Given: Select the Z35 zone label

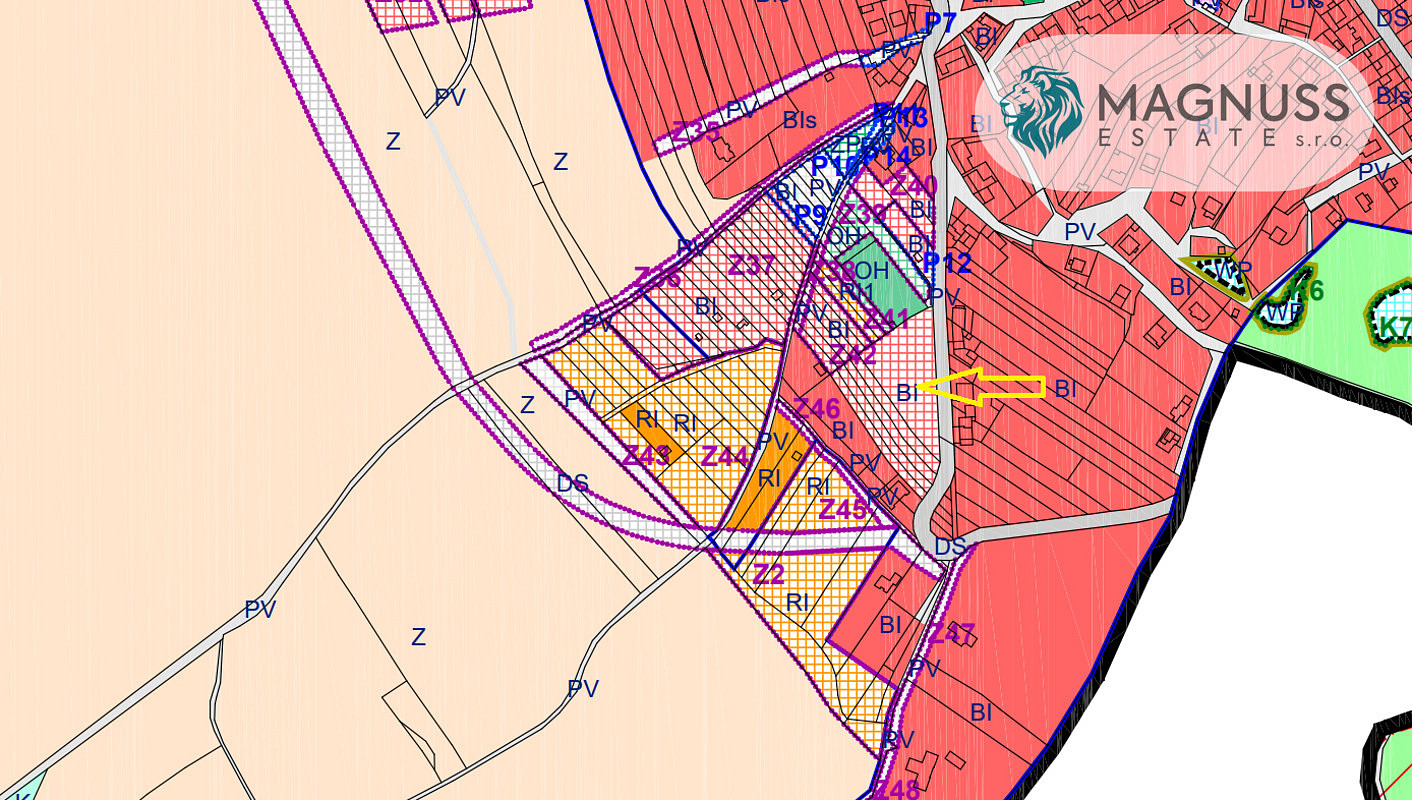Looking at the screenshot, I should point(695,132).
